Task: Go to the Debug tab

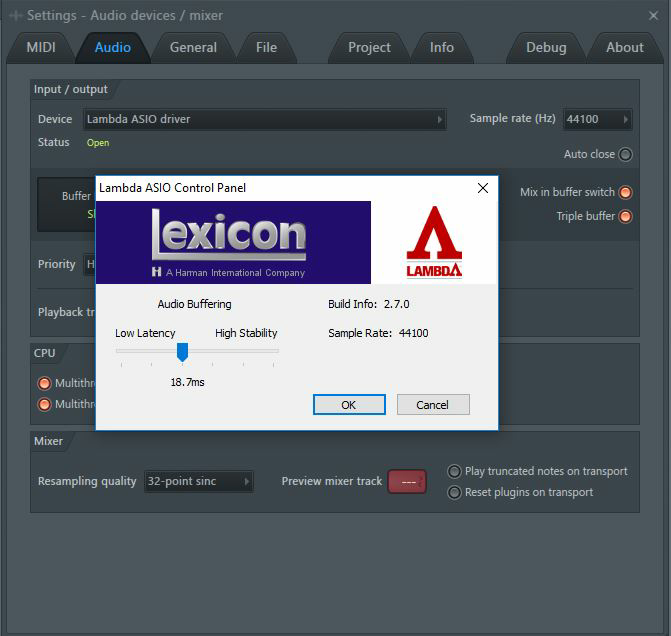Action: click(x=546, y=48)
